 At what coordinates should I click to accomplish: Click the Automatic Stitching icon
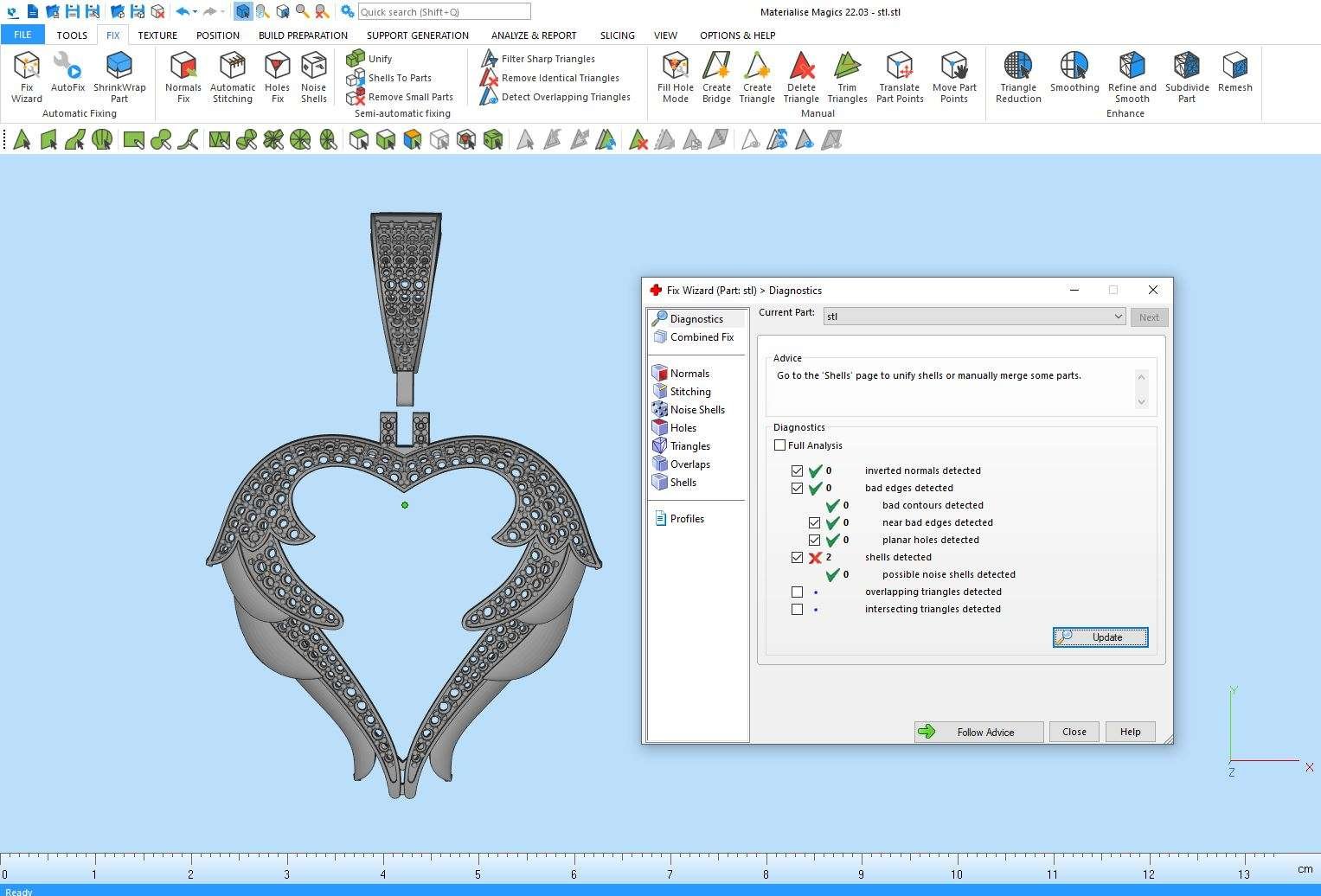pos(233,76)
